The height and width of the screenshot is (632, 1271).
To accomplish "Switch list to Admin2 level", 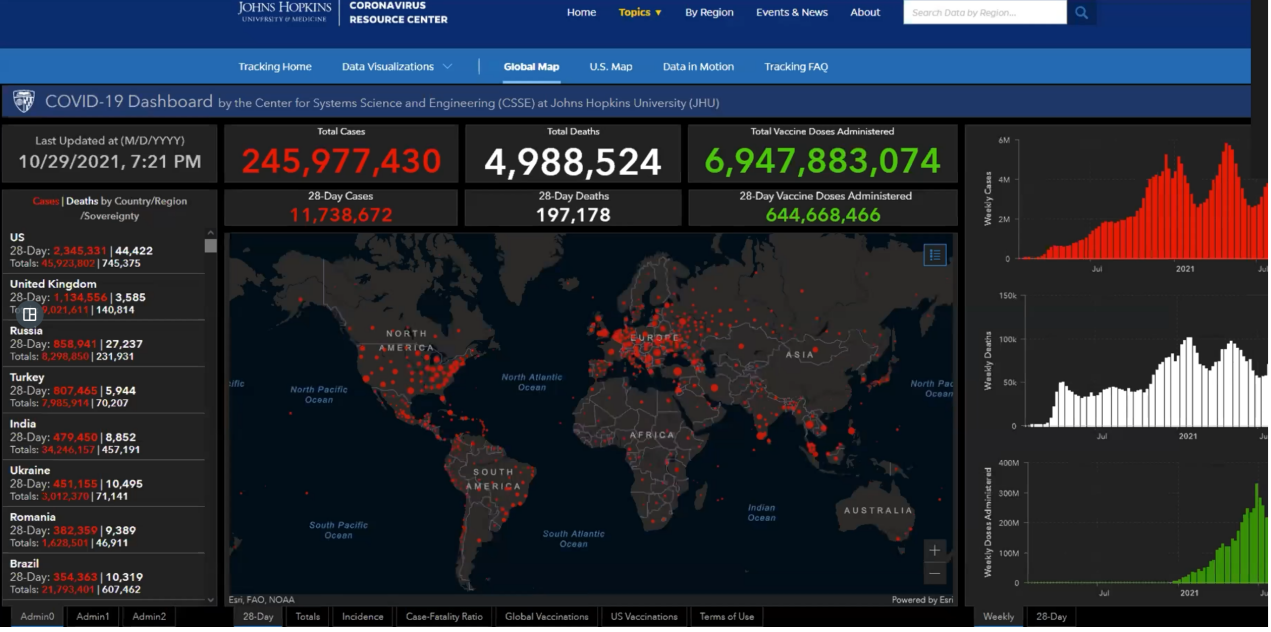I will point(149,617).
